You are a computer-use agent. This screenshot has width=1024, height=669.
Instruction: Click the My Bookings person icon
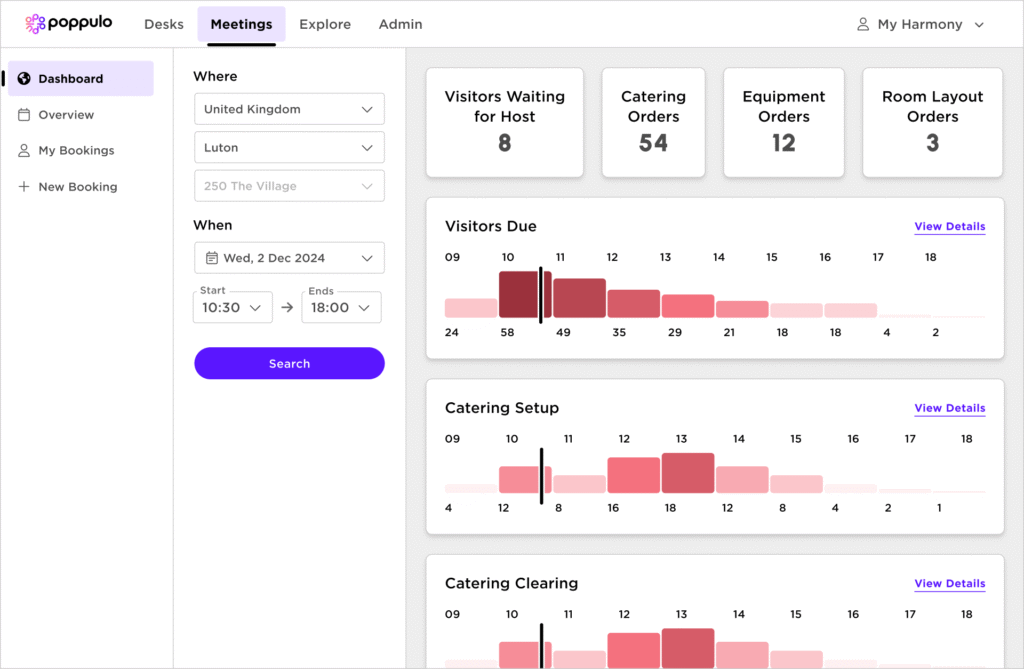pyautogui.click(x=24, y=151)
